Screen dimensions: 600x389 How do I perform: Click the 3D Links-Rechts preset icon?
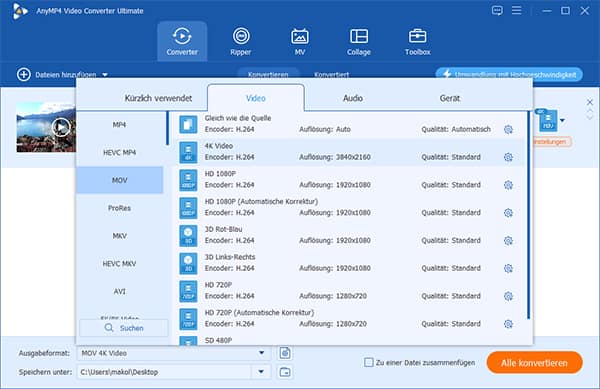188,264
